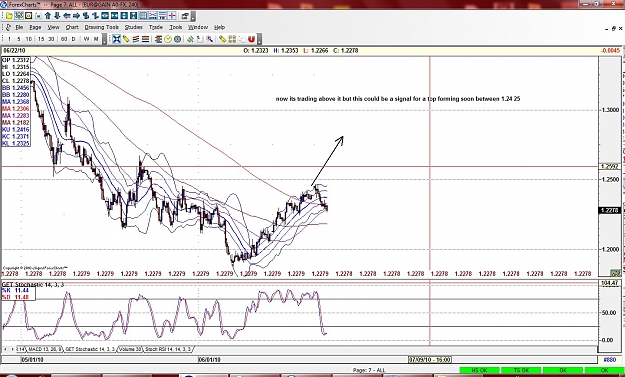Click the 07/09/10 - 16:00 date marker
Image resolution: width=625 pixels, height=377 pixels.
(x=430, y=359)
